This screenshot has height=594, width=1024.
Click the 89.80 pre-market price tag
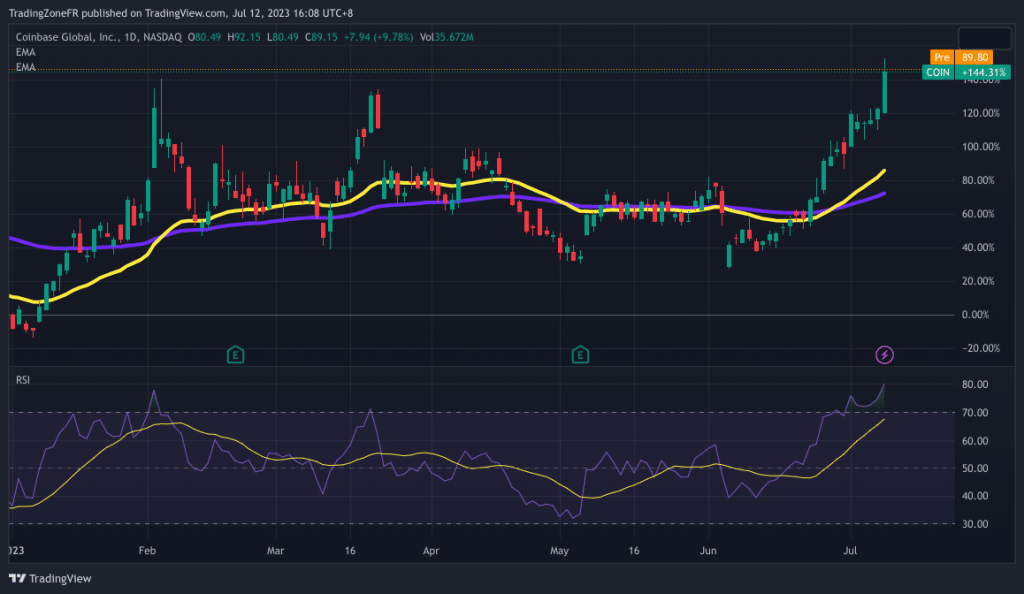(974, 57)
